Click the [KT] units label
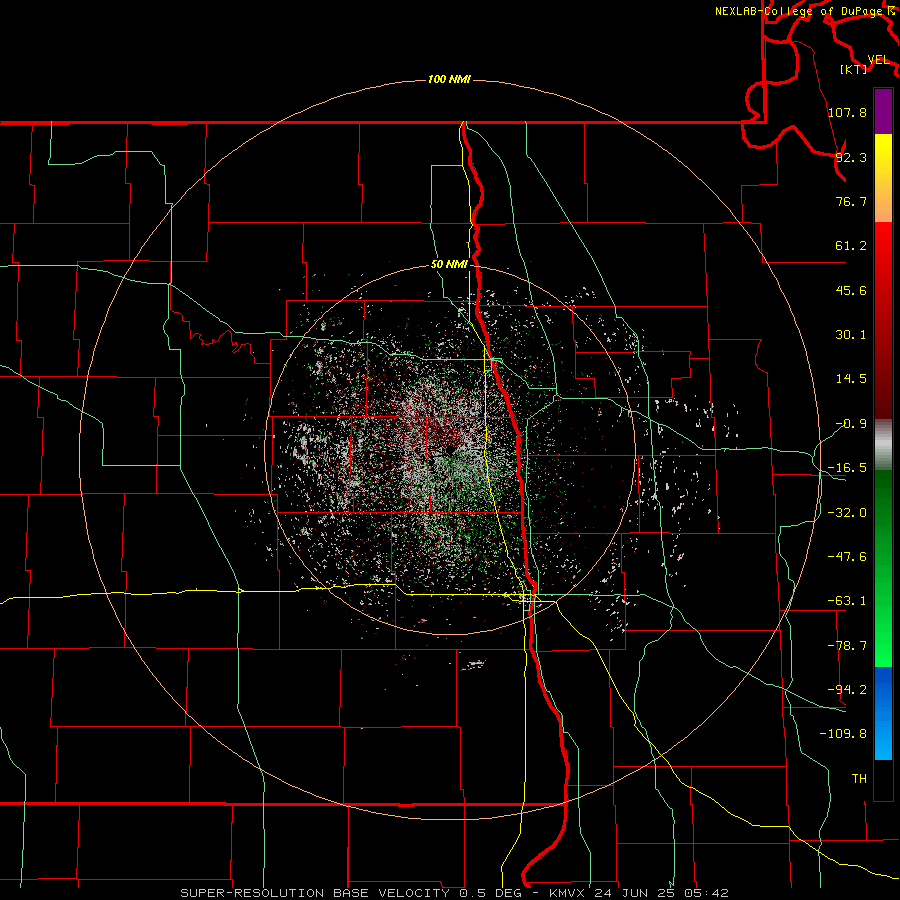 click(x=854, y=69)
